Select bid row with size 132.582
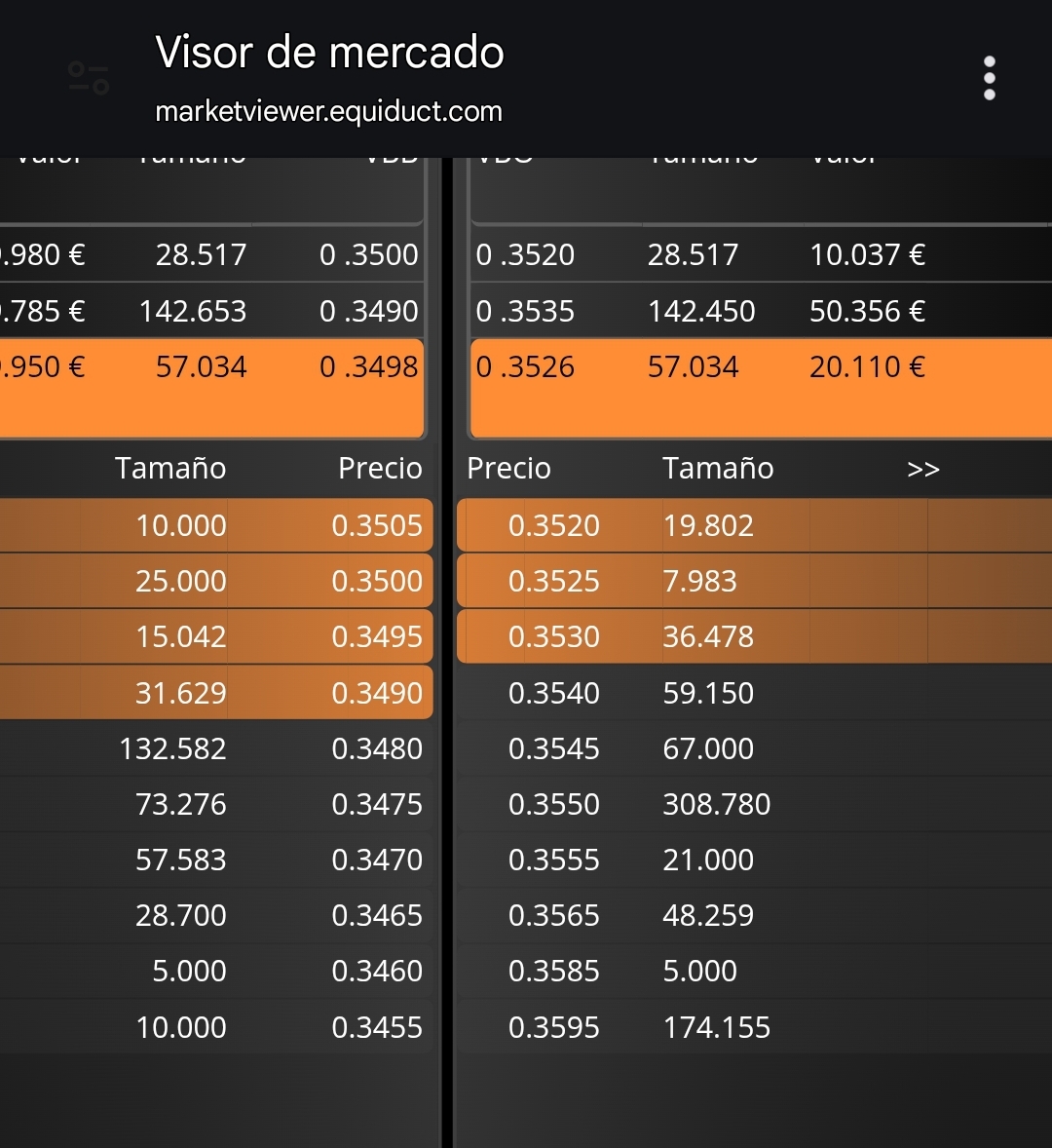The image size is (1052, 1148). click(x=216, y=748)
